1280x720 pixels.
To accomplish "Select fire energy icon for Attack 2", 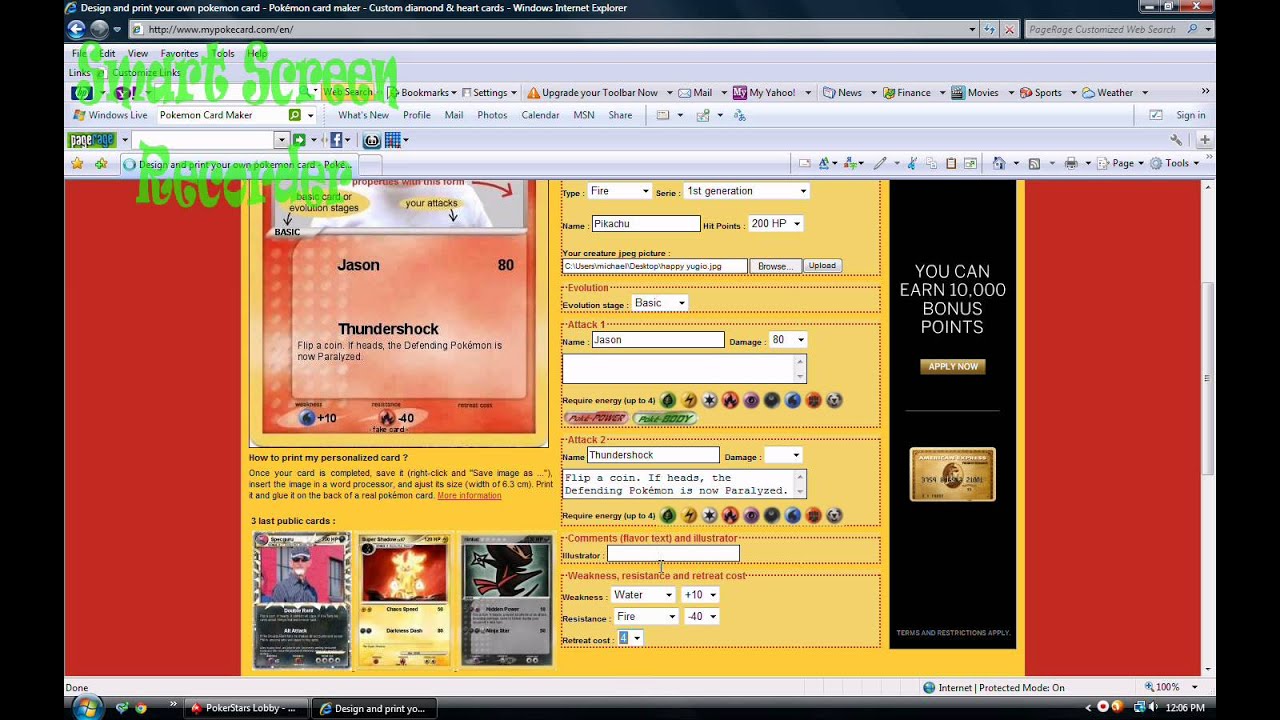I will pyautogui.click(x=730, y=515).
